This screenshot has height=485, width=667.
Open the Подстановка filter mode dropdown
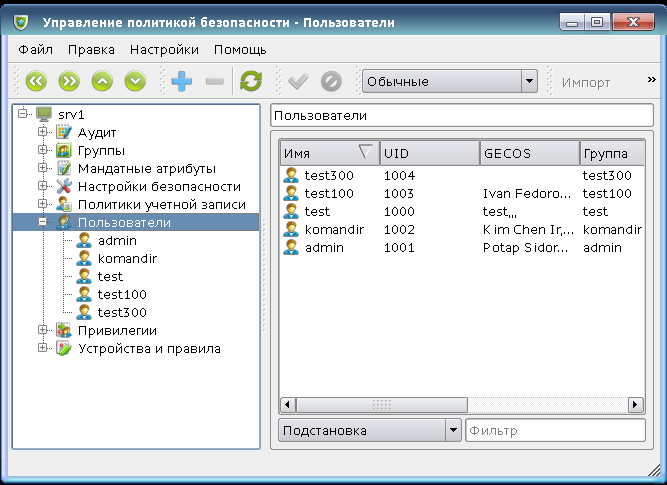(367, 431)
